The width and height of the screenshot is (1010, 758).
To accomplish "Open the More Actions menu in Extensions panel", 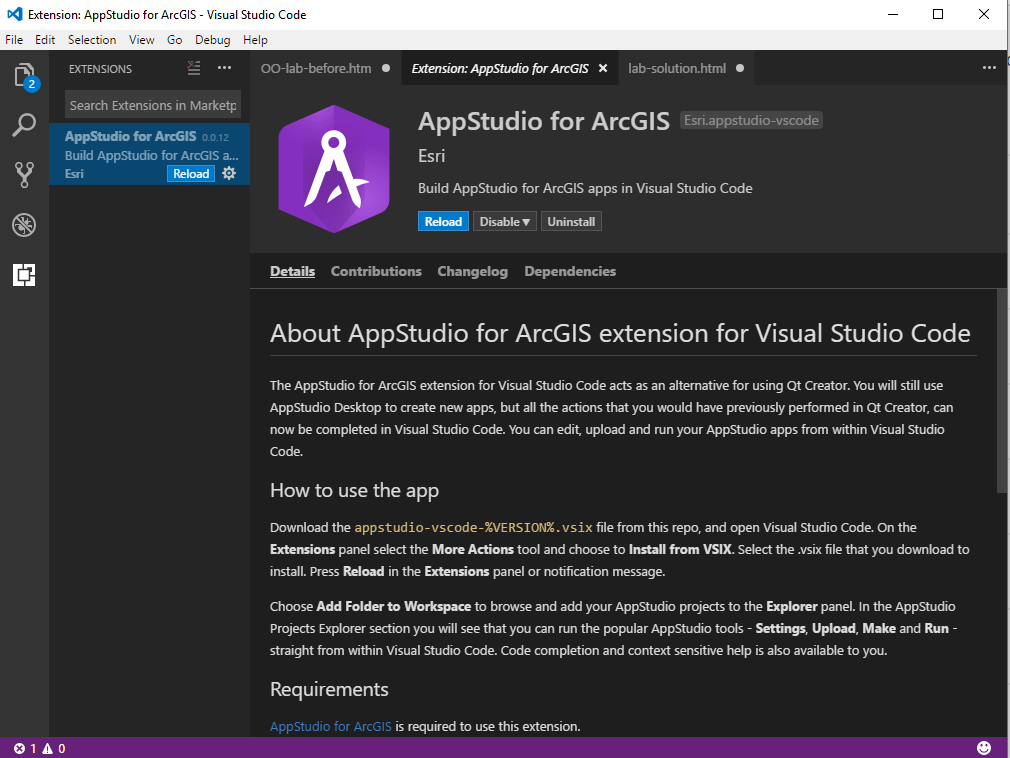I will pyautogui.click(x=224, y=68).
